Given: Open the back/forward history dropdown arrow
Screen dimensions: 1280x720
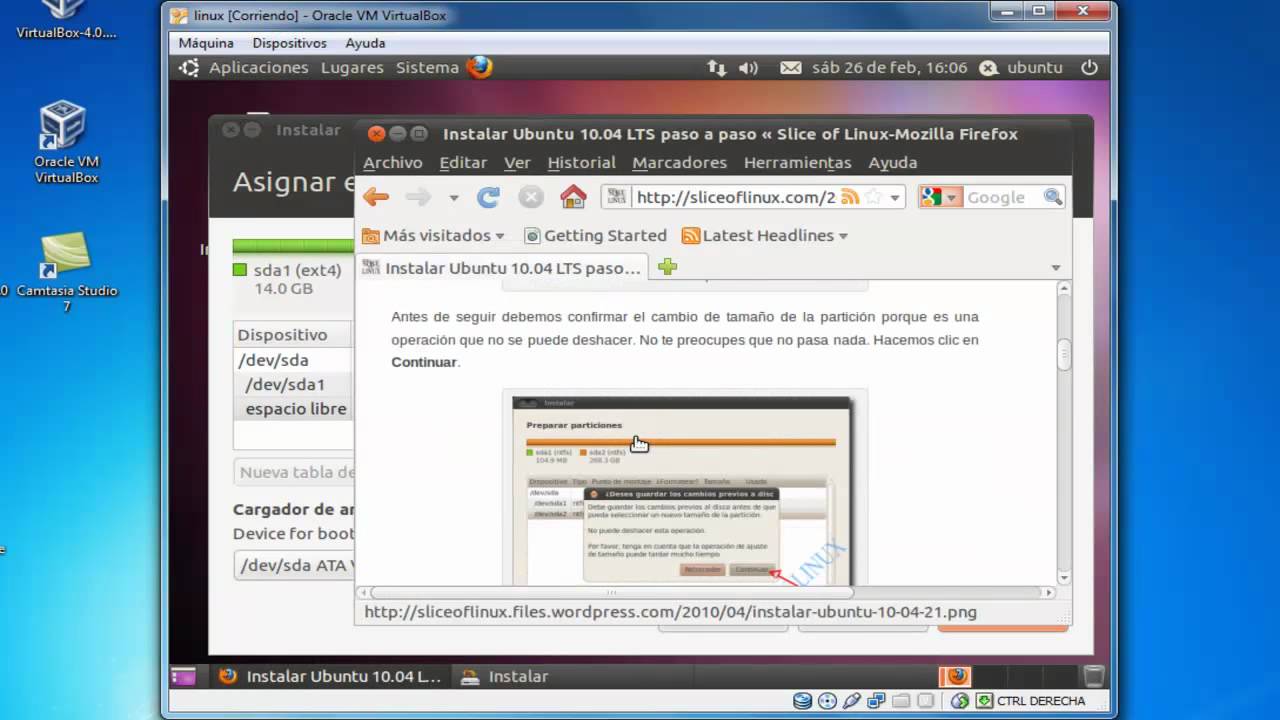Looking at the screenshot, I should pyautogui.click(x=454, y=198).
